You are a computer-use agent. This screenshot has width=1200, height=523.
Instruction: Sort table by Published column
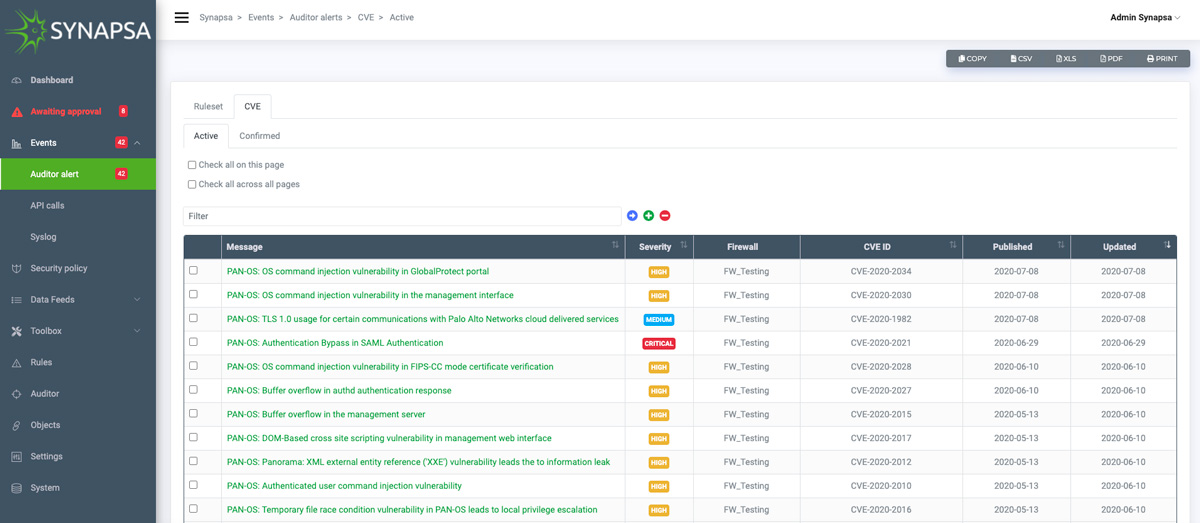pos(1016,247)
